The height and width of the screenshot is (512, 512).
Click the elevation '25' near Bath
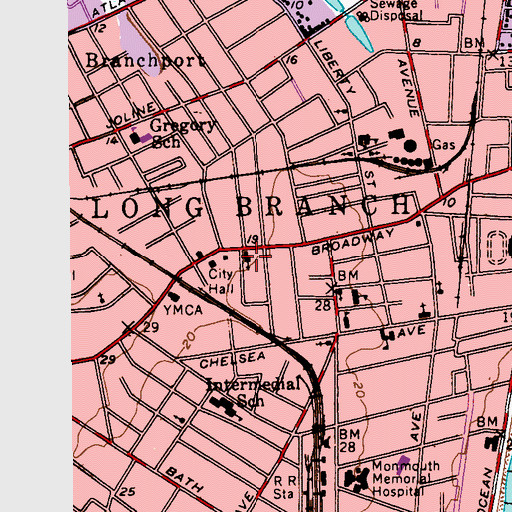(x=128, y=491)
